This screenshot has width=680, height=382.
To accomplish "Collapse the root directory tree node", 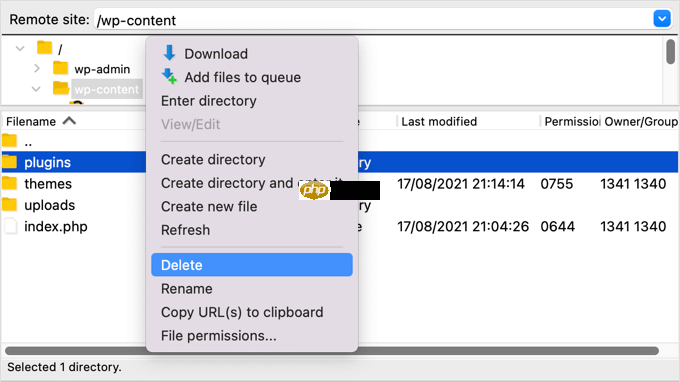I will coord(20,48).
